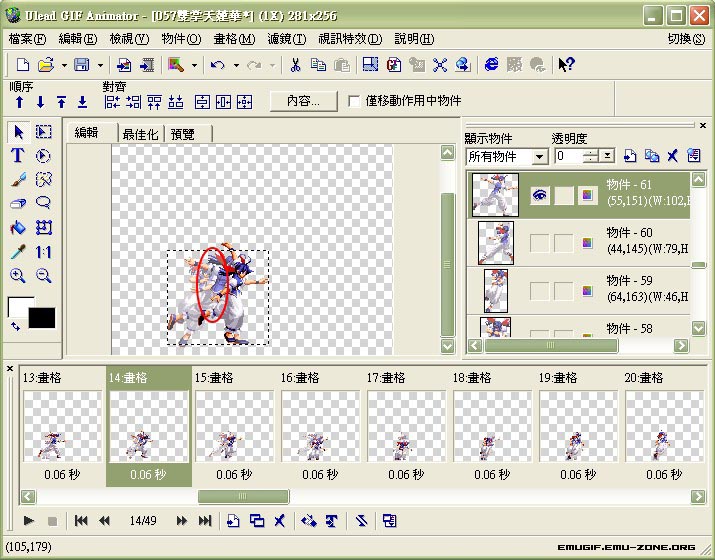The image size is (715, 560).
Task: Open the 檔案(F) menu
Action: 27,39
